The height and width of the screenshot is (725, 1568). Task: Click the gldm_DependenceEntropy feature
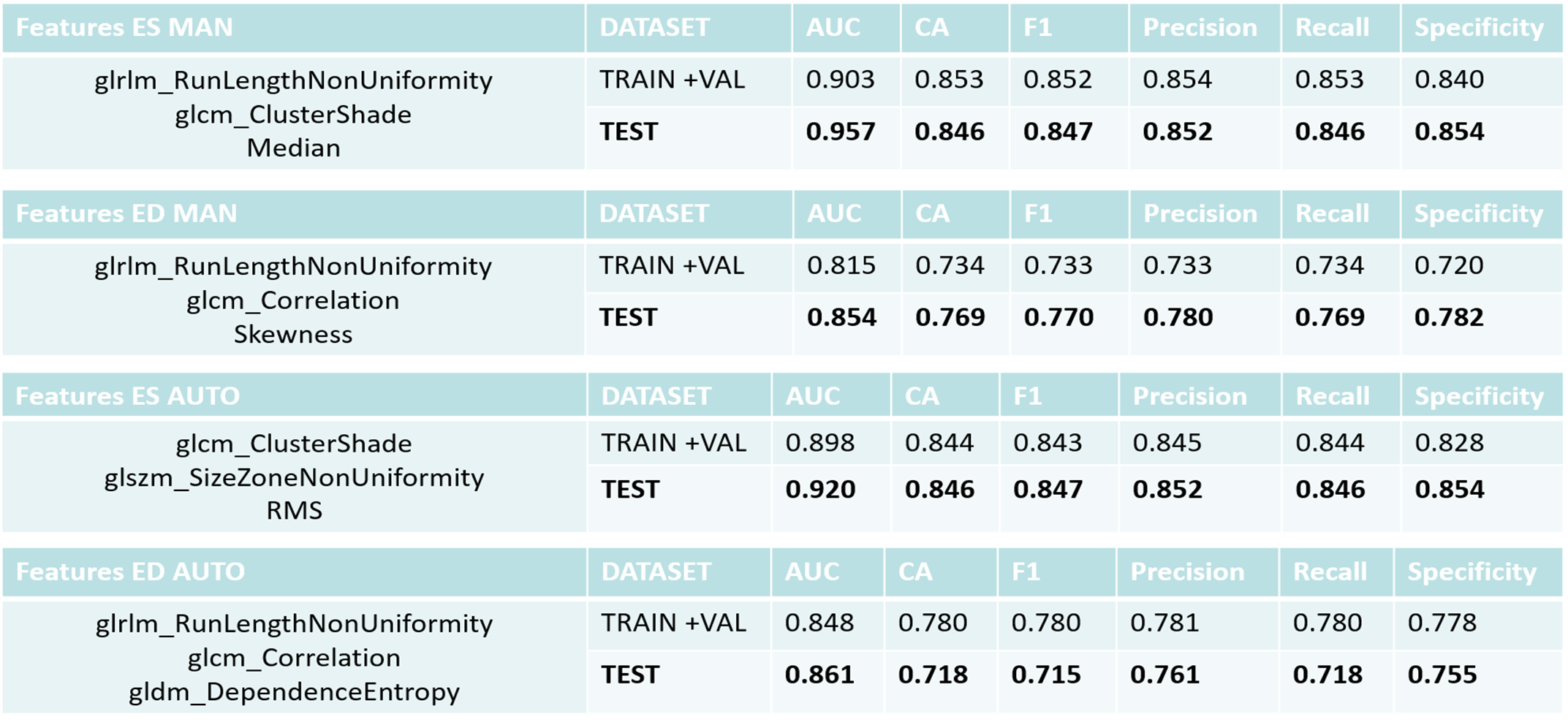[294, 691]
